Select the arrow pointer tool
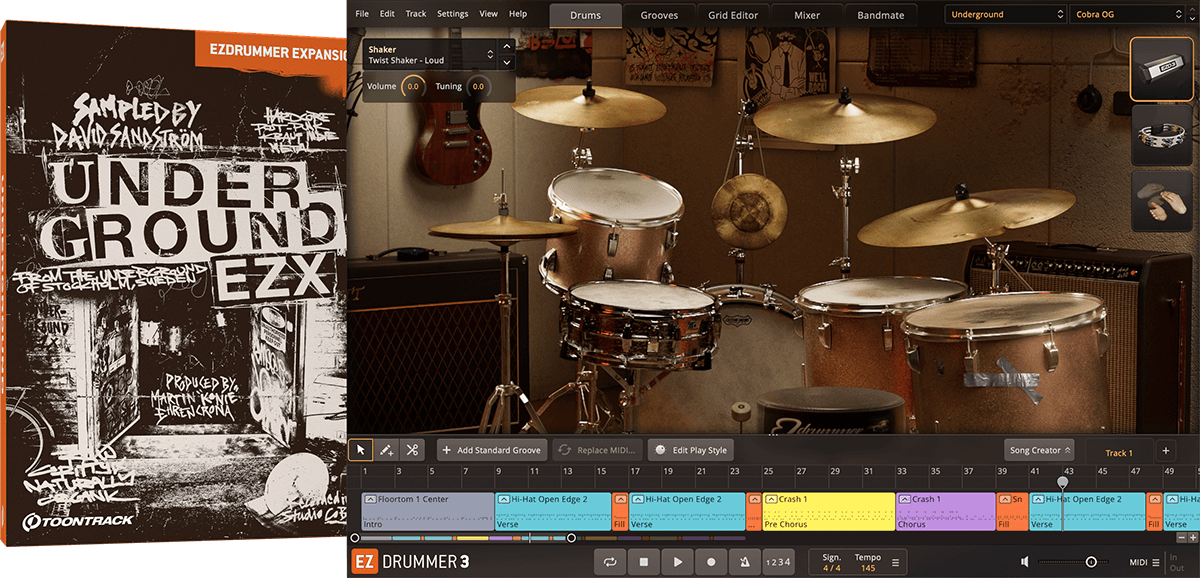Image resolution: width=1200 pixels, height=578 pixels. tap(361, 450)
